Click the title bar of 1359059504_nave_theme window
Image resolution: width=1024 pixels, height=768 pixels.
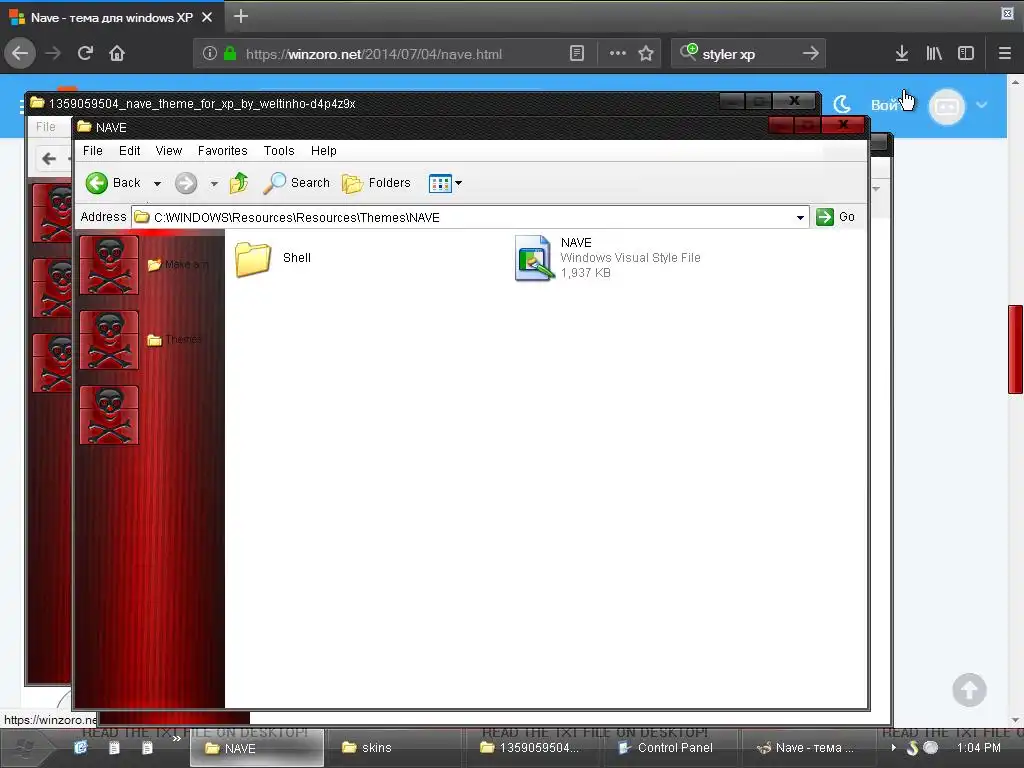(372, 103)
